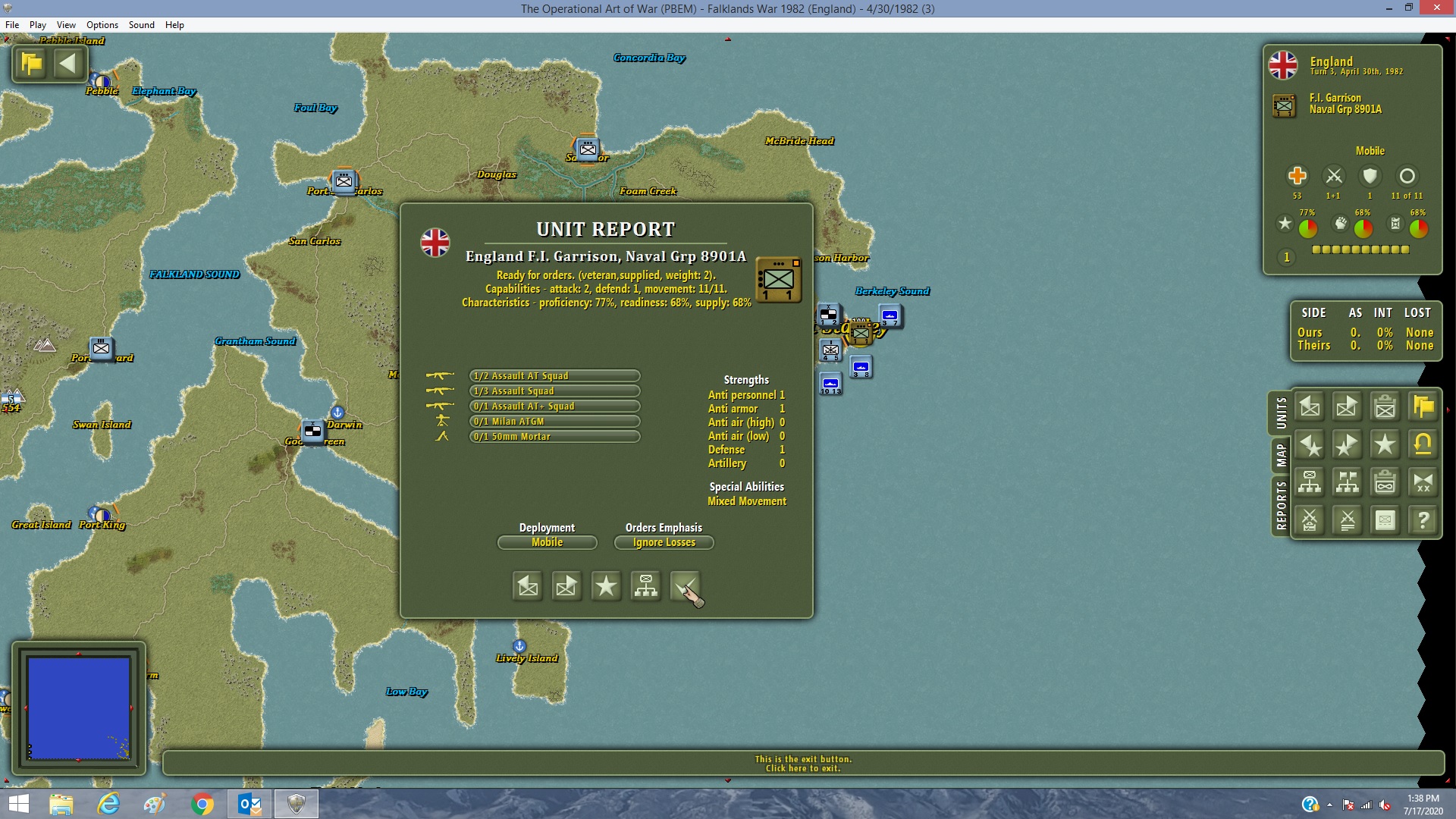The image size is (1456, 819).
Task: Click the bowtie XX division icon
Action: tap(1423, 482)
